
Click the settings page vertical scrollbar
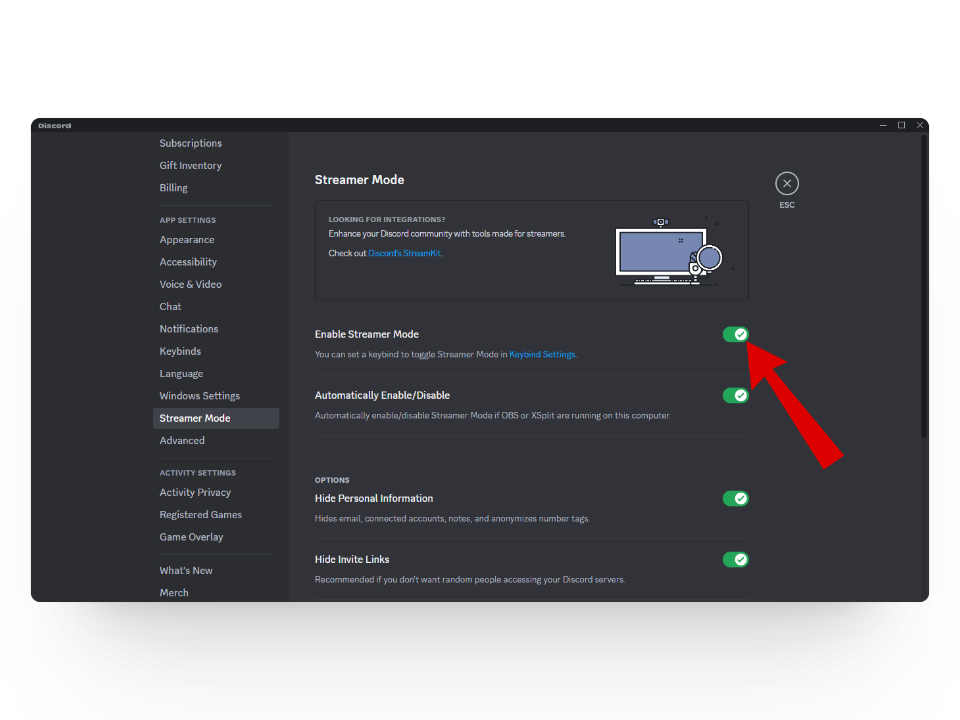click(924, 287)
